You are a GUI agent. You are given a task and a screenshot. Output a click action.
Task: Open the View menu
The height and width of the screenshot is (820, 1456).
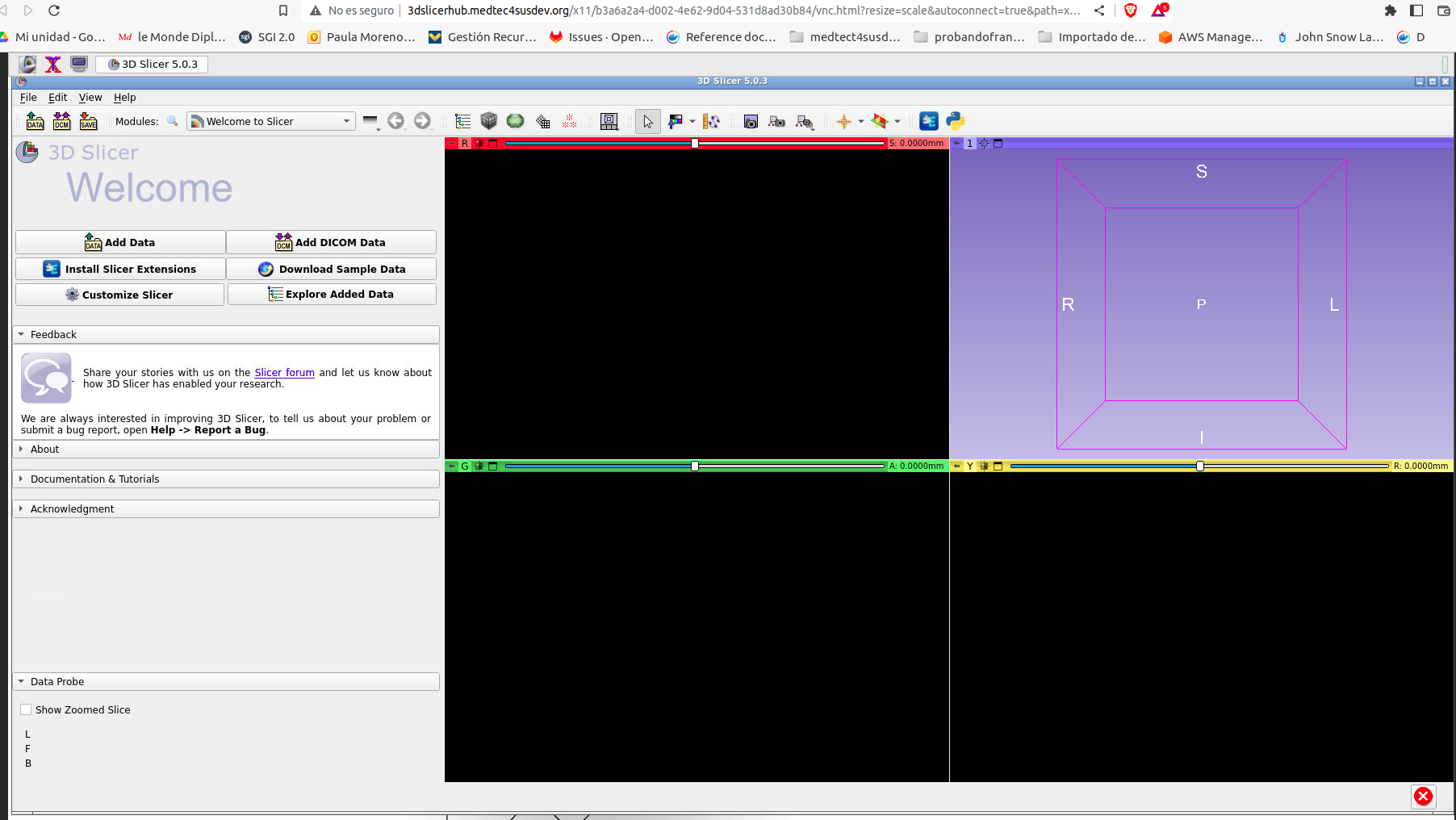point(90,97)
